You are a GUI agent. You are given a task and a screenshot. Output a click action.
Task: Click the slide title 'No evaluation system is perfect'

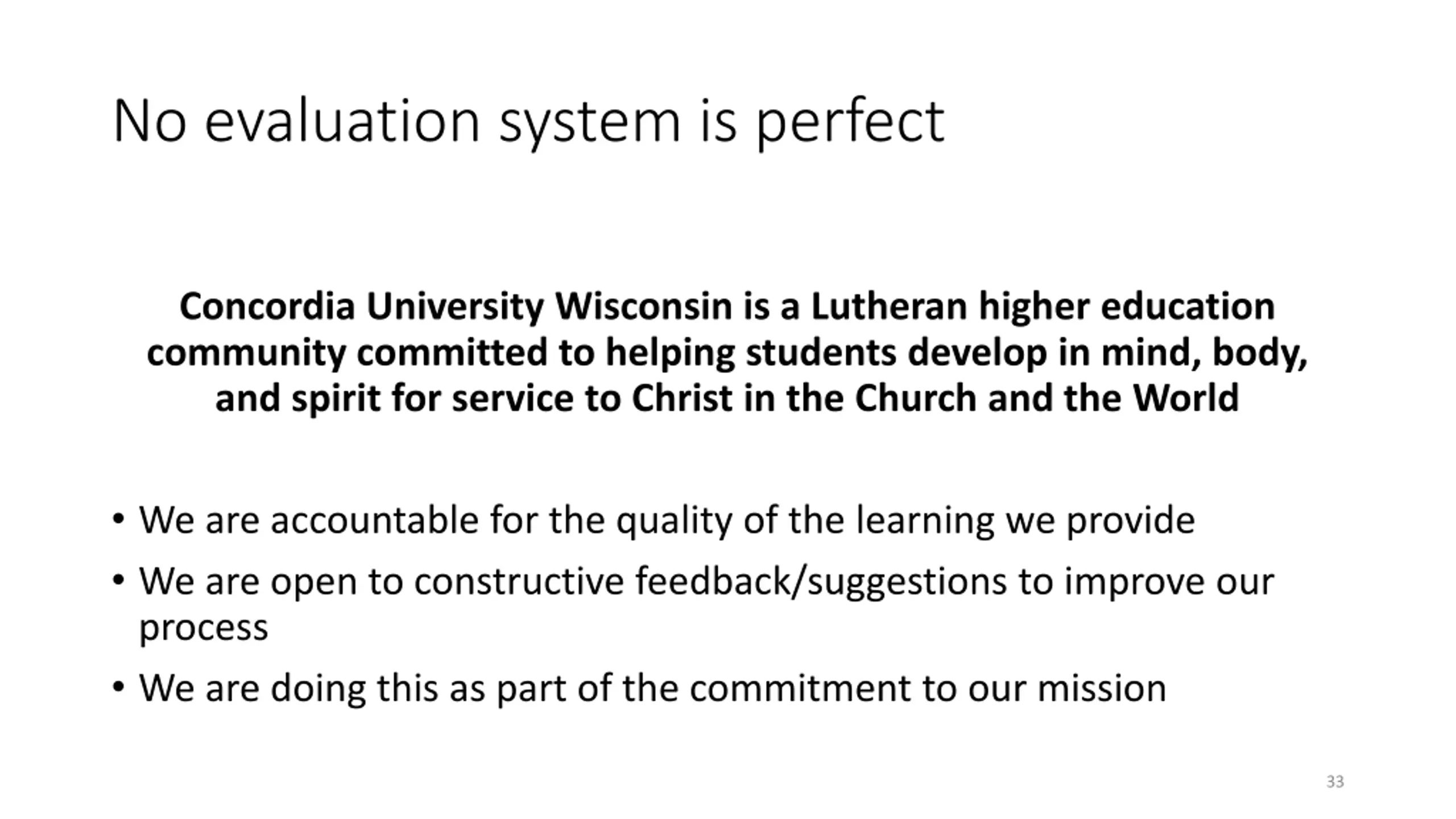click(x=528, y=122)
